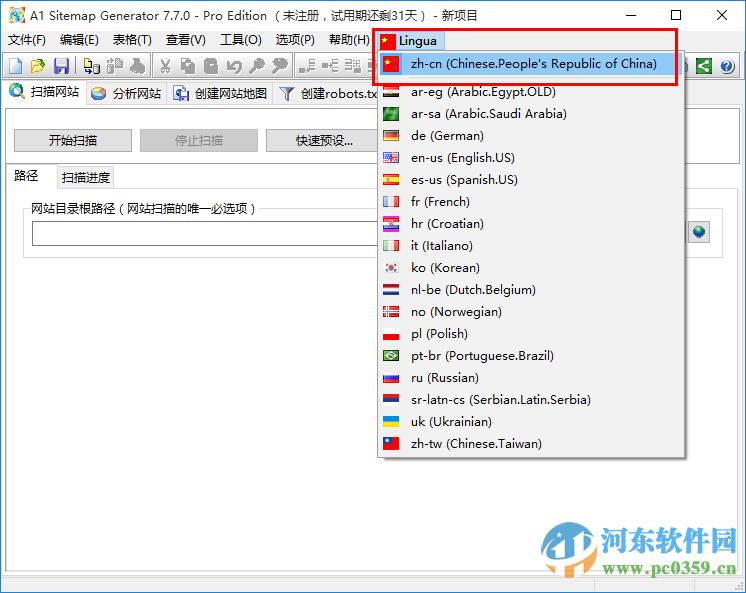
Task: Click the Undo arrow toolbar icon
Action: [234, 66]
